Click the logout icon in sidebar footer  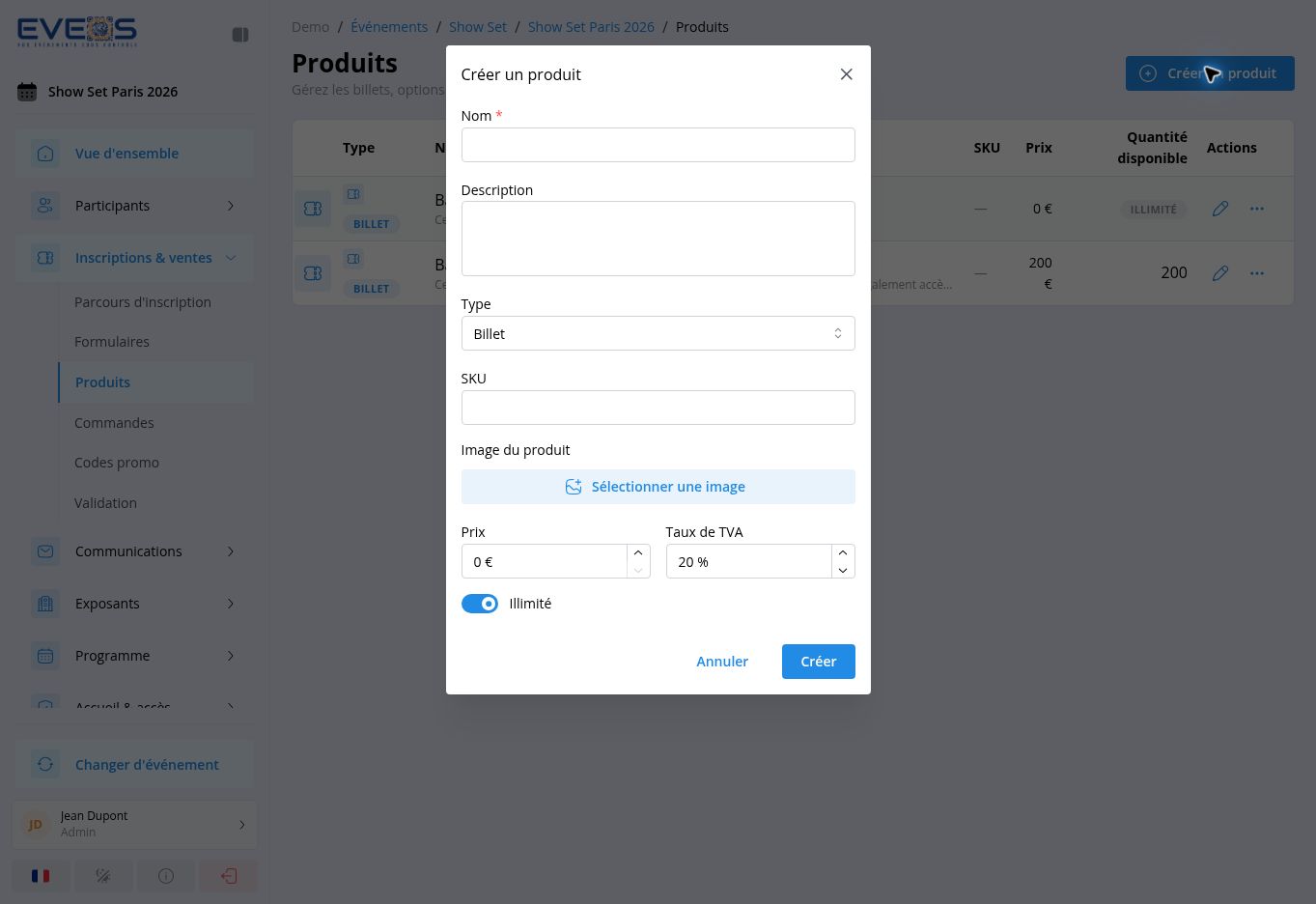click(229, 876)
